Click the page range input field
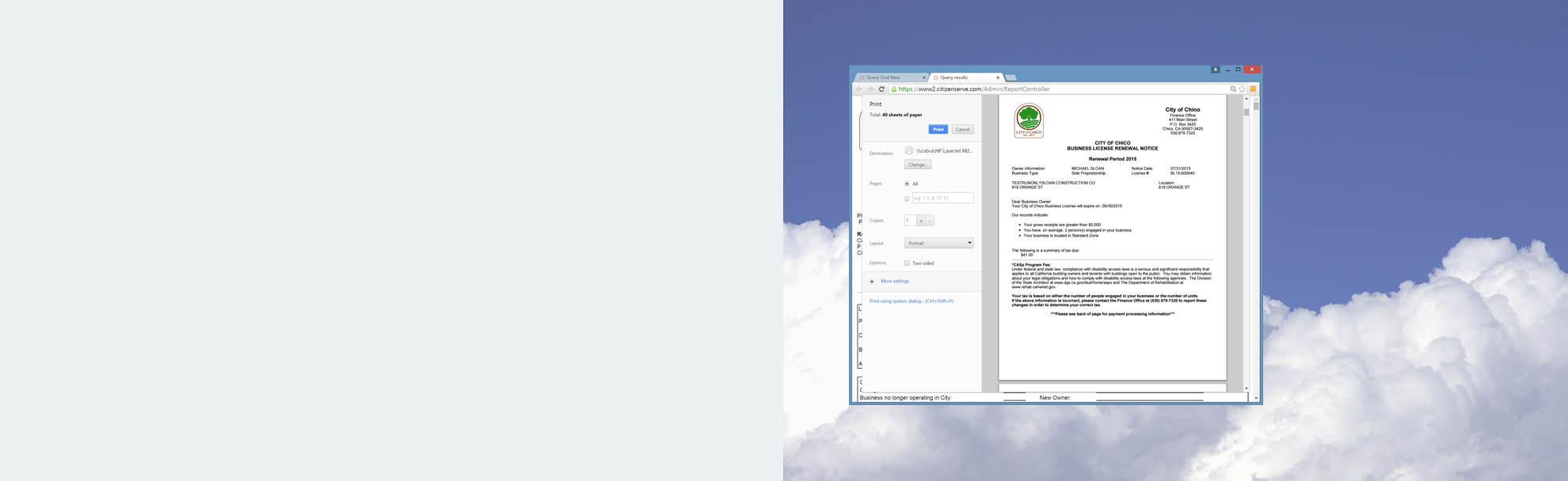 (942, 199)
